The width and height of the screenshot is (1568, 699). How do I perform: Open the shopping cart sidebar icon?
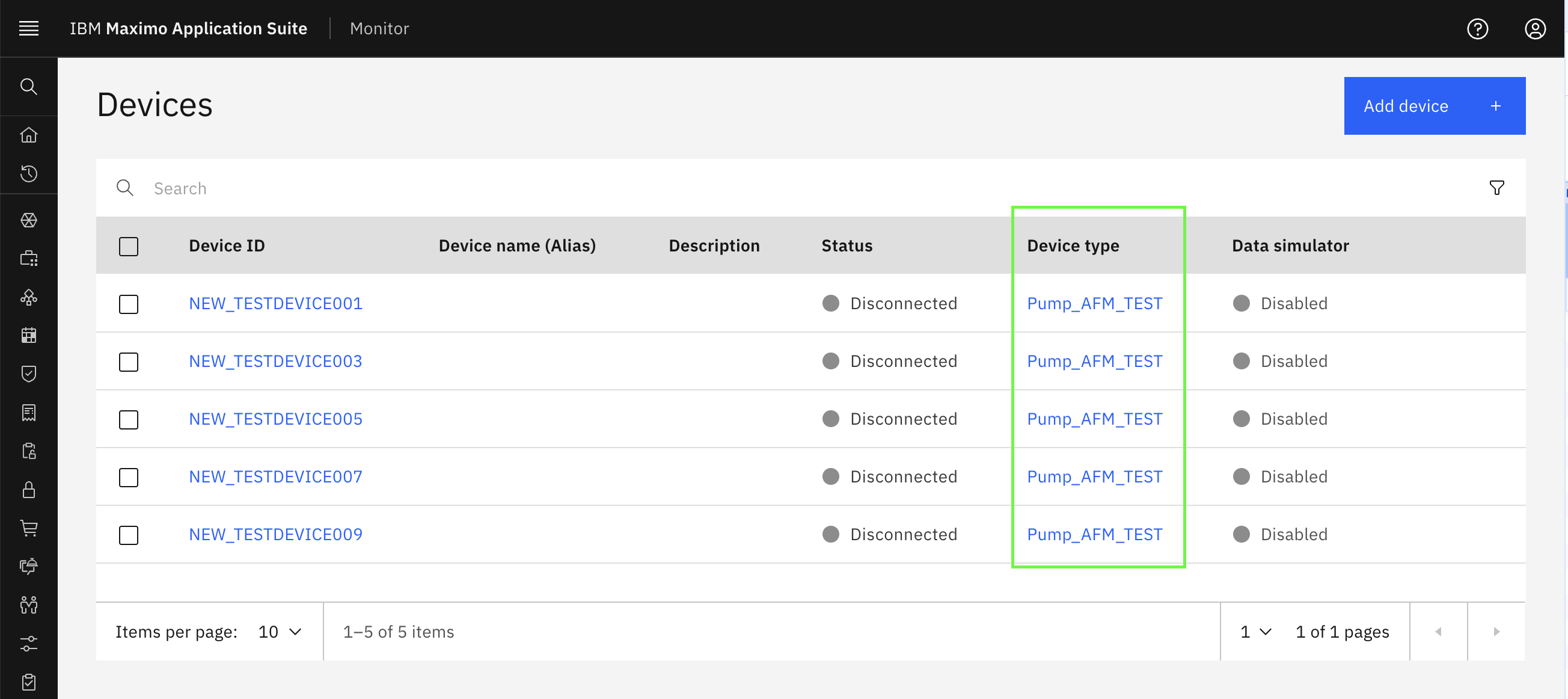pyautogui.click(x=29, y=528)
